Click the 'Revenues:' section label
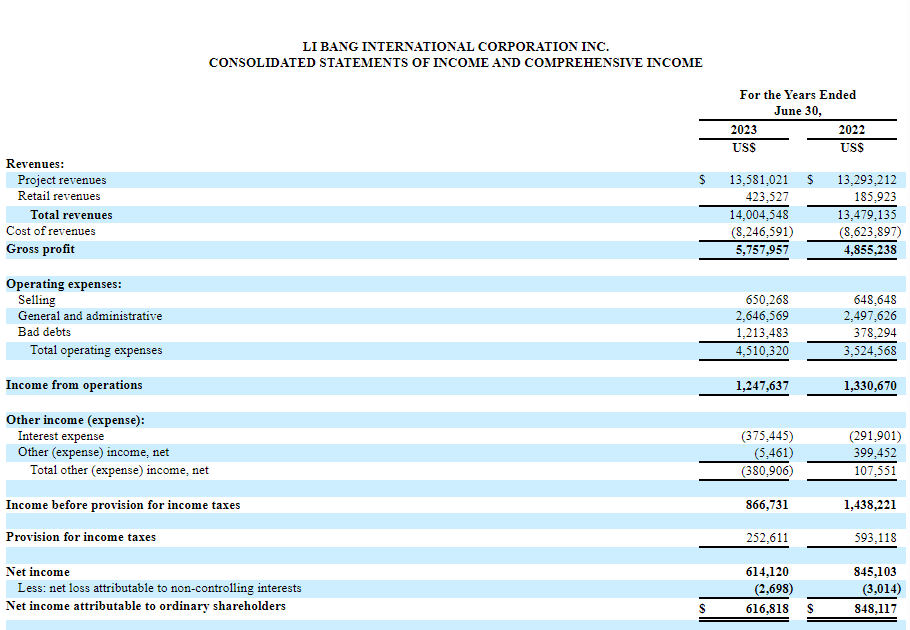 tap(35, 164)
